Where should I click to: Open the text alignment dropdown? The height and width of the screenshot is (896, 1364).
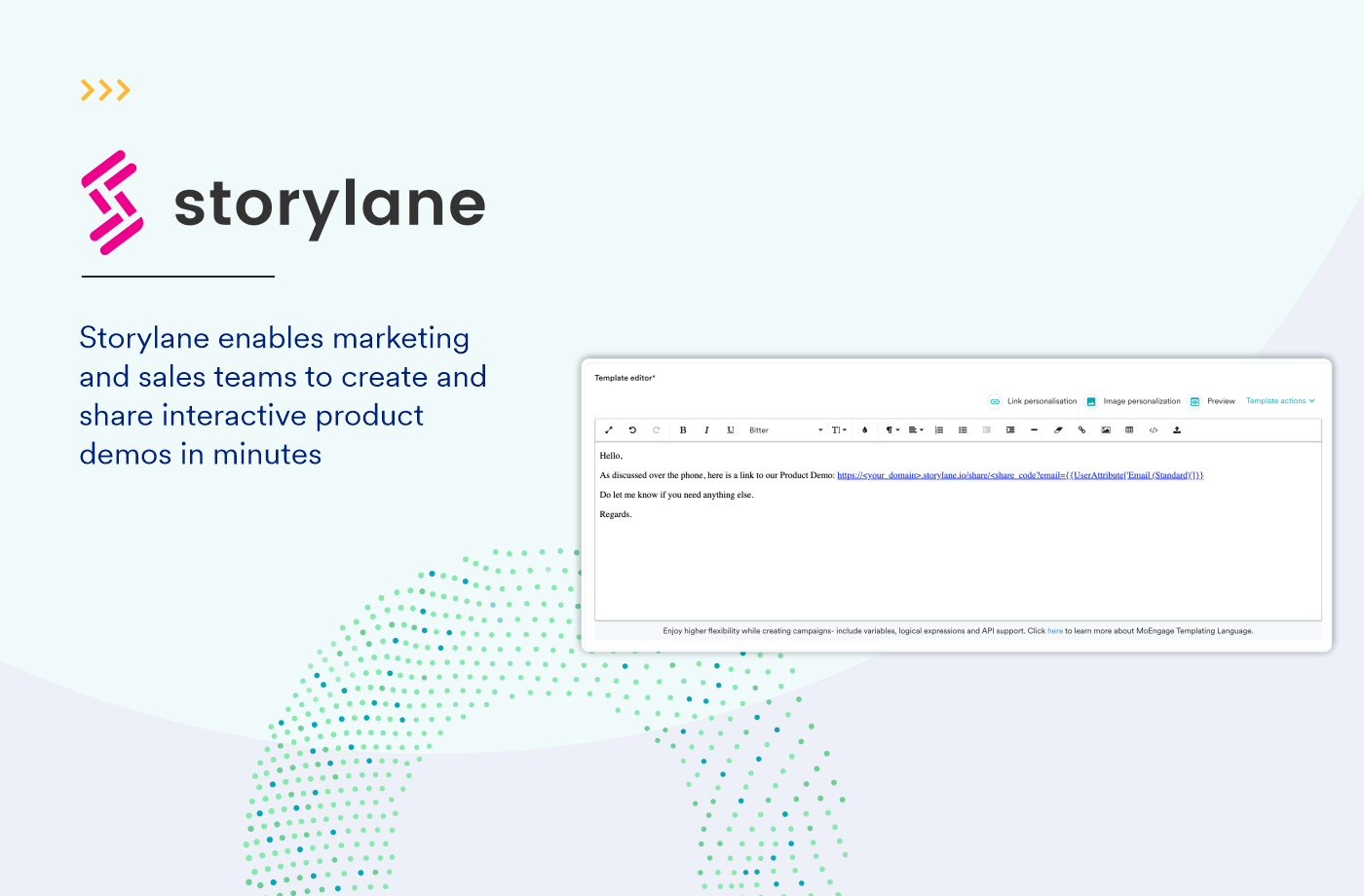916,429
